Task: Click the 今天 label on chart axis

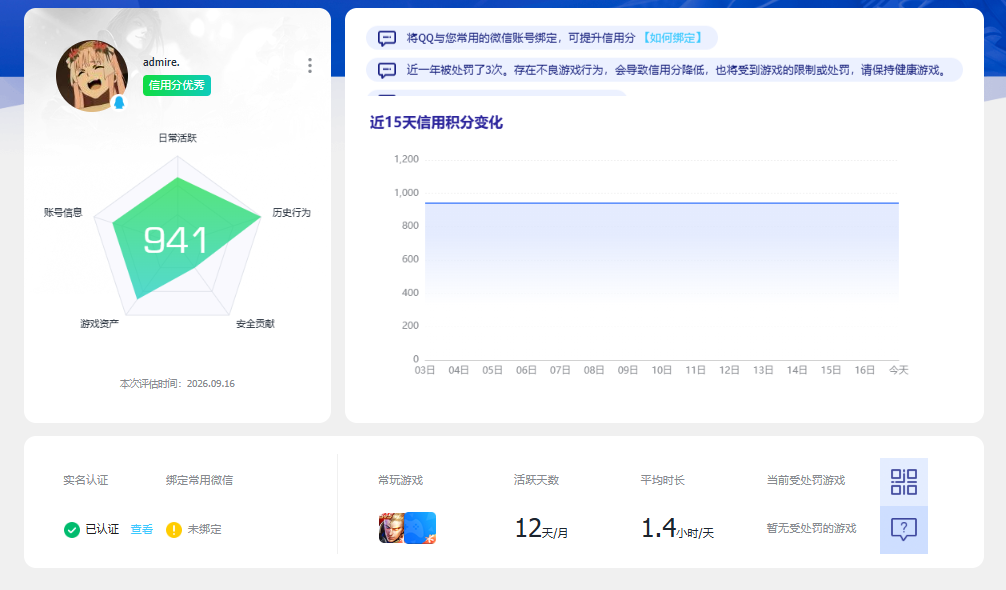Action: coord(898,370)
